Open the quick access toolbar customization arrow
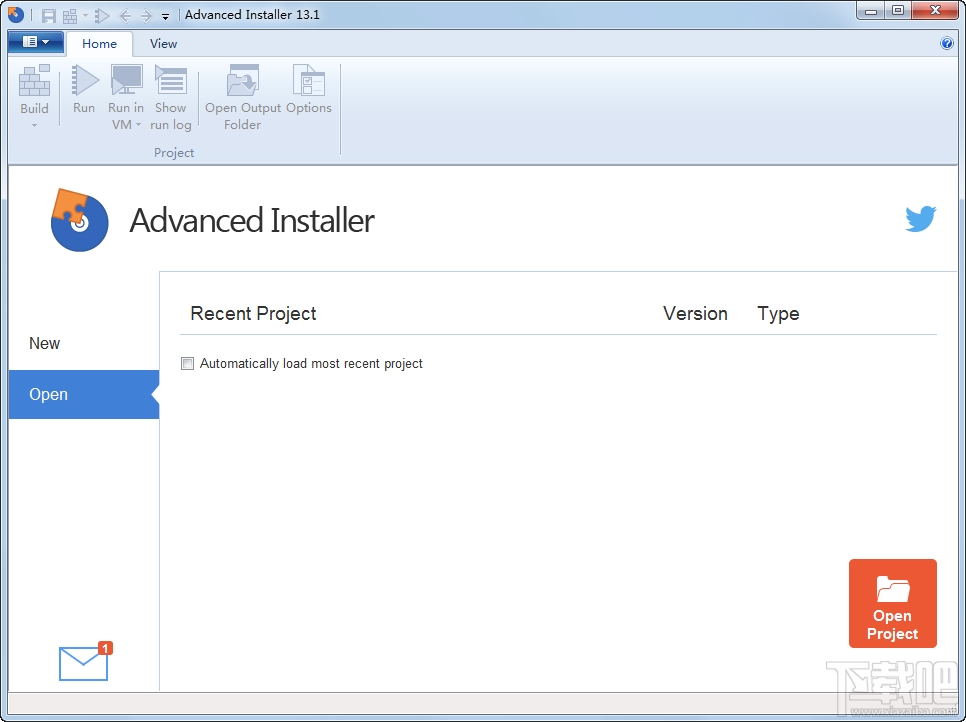The width and height of the screenshot is (966, 722). click(x=165, y=17)
